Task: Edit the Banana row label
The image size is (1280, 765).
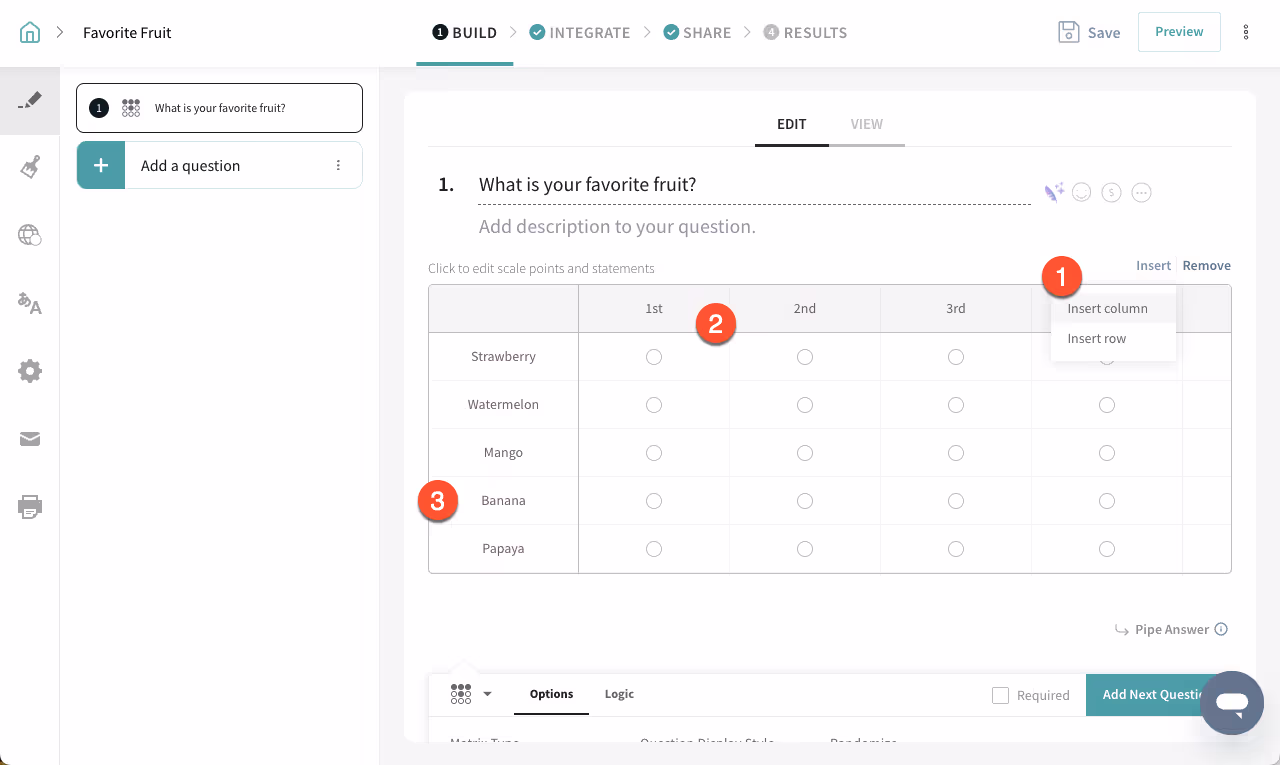Action: [503, 501]
